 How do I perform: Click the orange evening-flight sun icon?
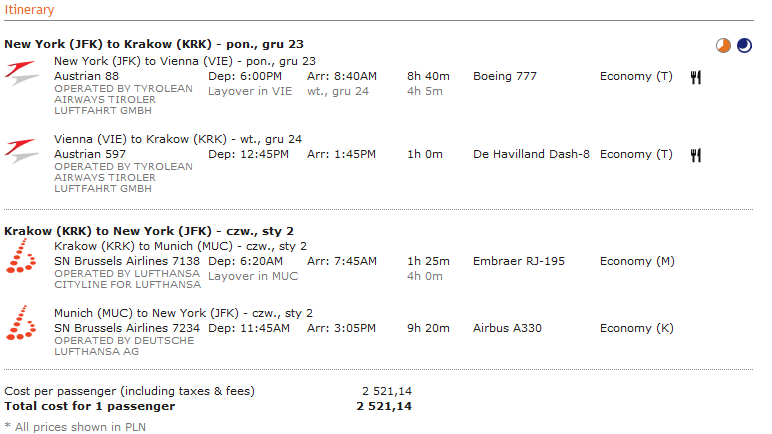pos(723,45)
